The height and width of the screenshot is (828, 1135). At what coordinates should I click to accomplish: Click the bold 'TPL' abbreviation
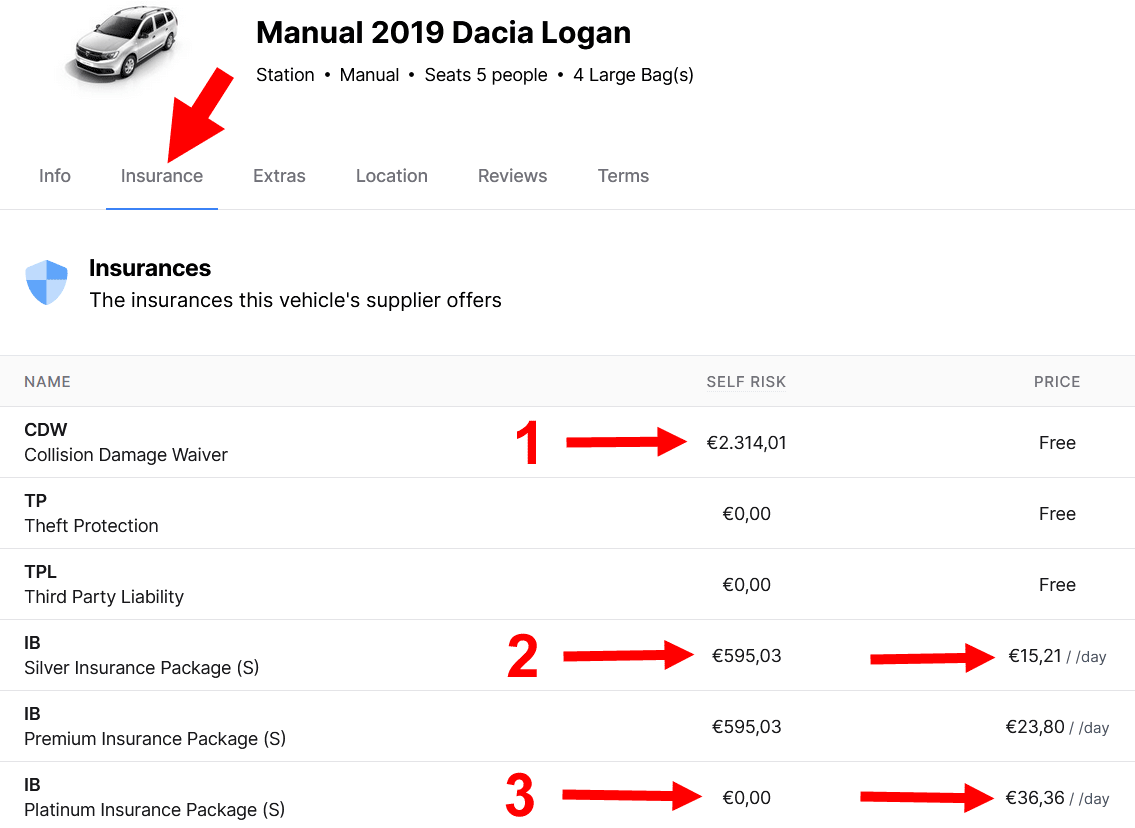(40, 571)
